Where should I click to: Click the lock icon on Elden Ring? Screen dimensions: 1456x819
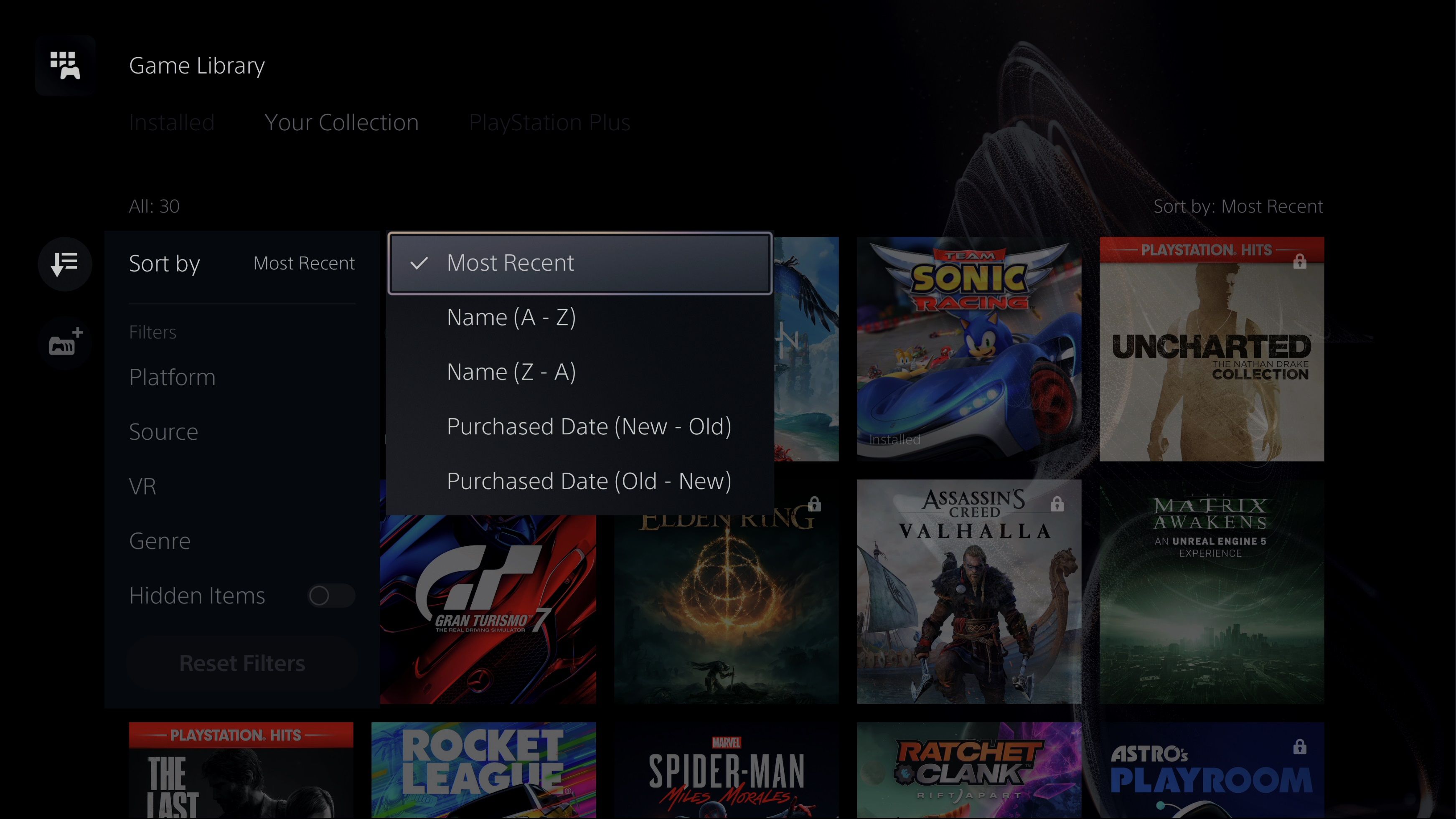tap(814, 504)
